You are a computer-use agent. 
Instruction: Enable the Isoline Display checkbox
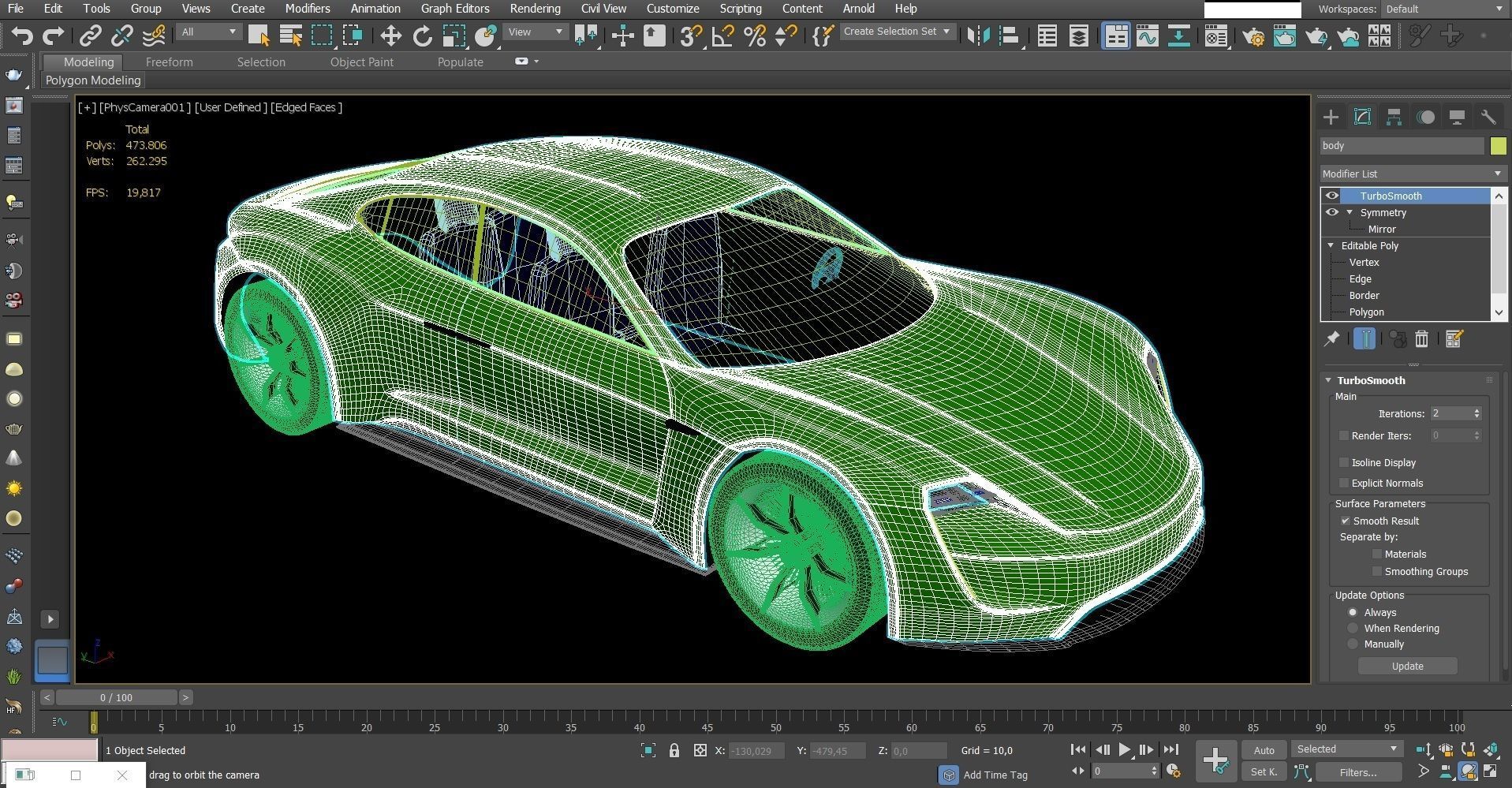[1344, 462]
